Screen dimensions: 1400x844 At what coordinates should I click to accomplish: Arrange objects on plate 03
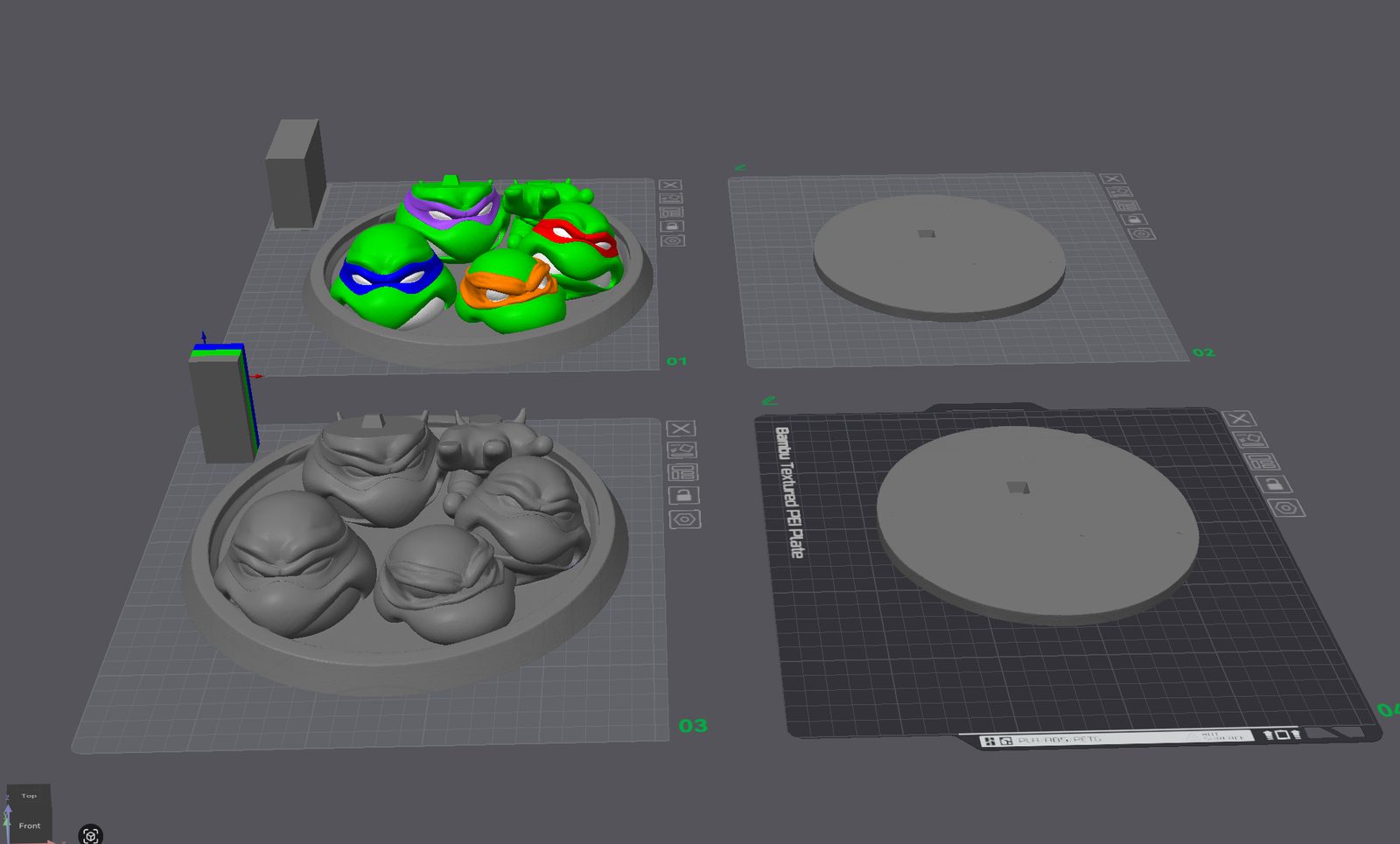pos(683,473)
